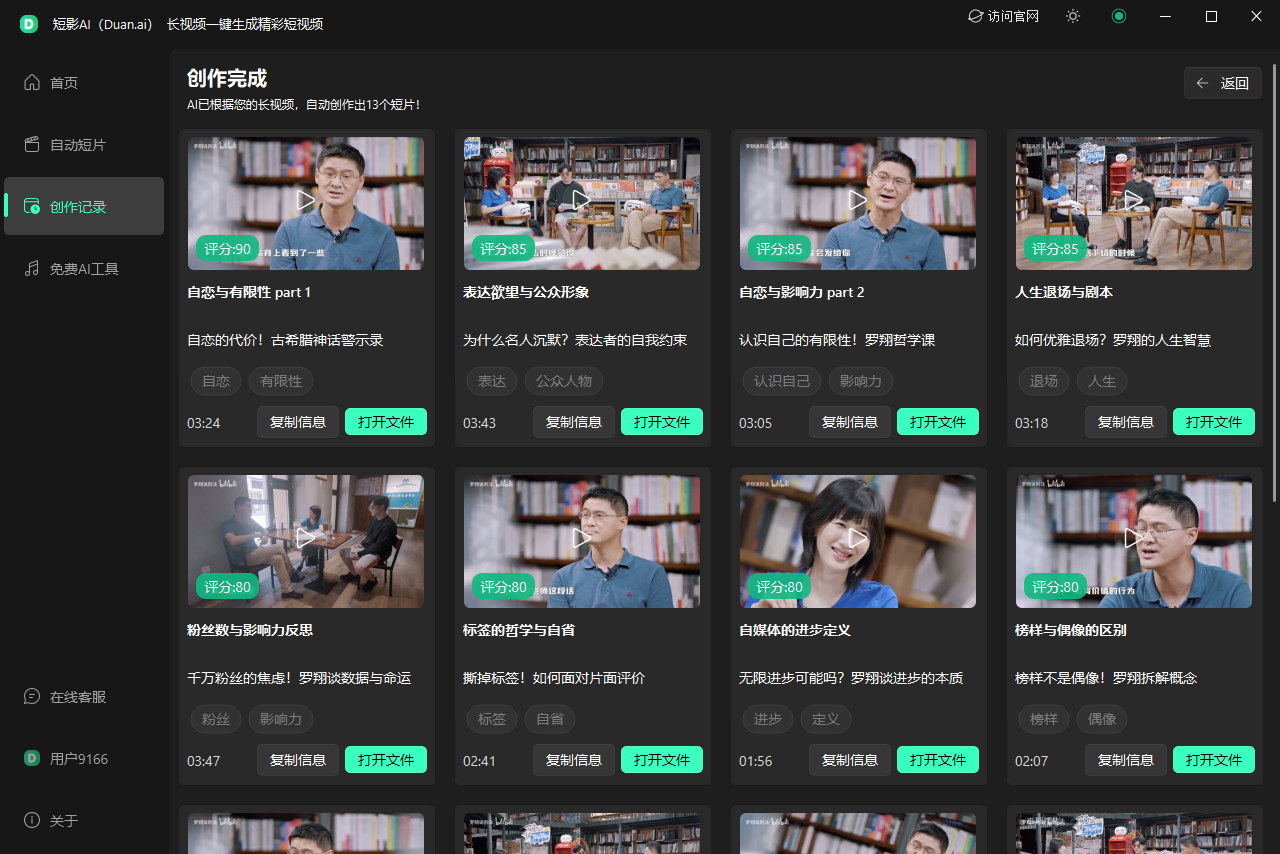This screenshot has width=1280, height=854.
Task: Click the title 榜样与偶像的区别
Action: [1071, 630]
